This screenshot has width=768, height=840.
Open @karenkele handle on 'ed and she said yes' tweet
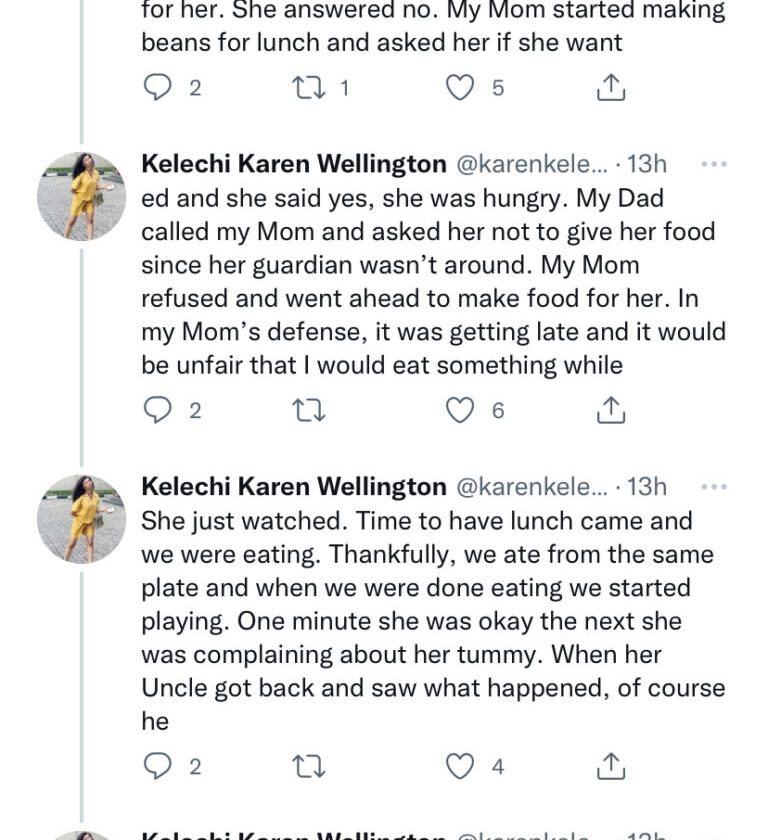pyautogui.click(x=531, y=164)
